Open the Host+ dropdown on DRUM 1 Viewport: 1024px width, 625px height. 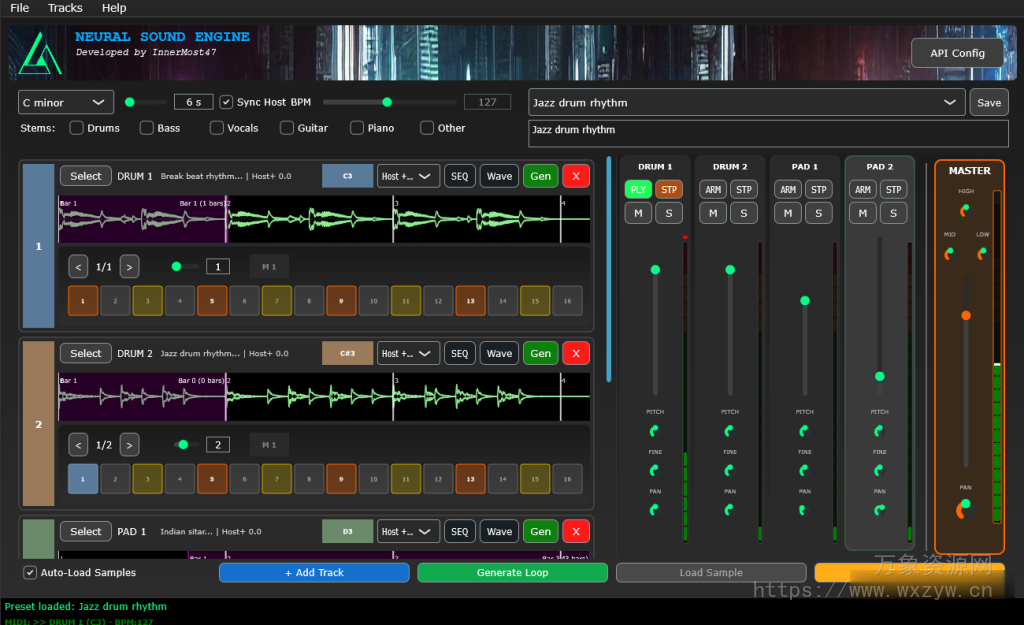pos(408,175)
